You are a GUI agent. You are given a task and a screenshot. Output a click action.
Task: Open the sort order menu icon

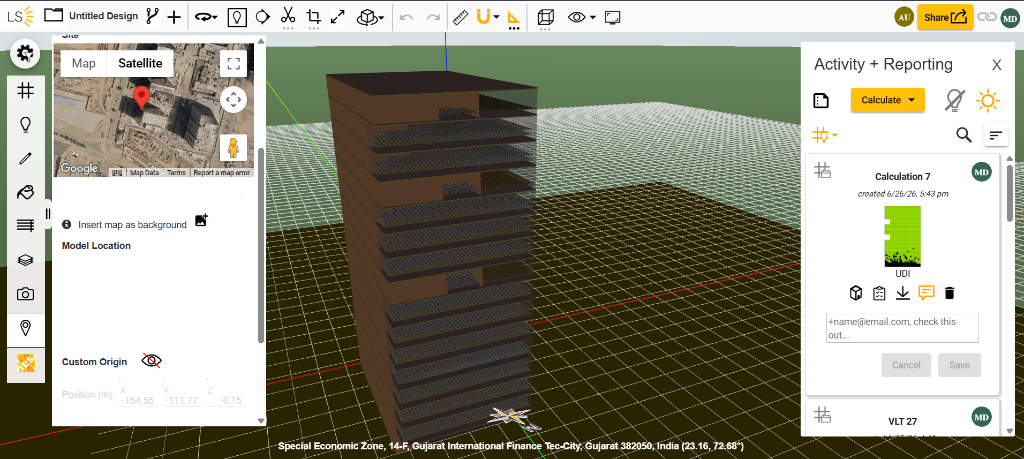pos(996,135)
